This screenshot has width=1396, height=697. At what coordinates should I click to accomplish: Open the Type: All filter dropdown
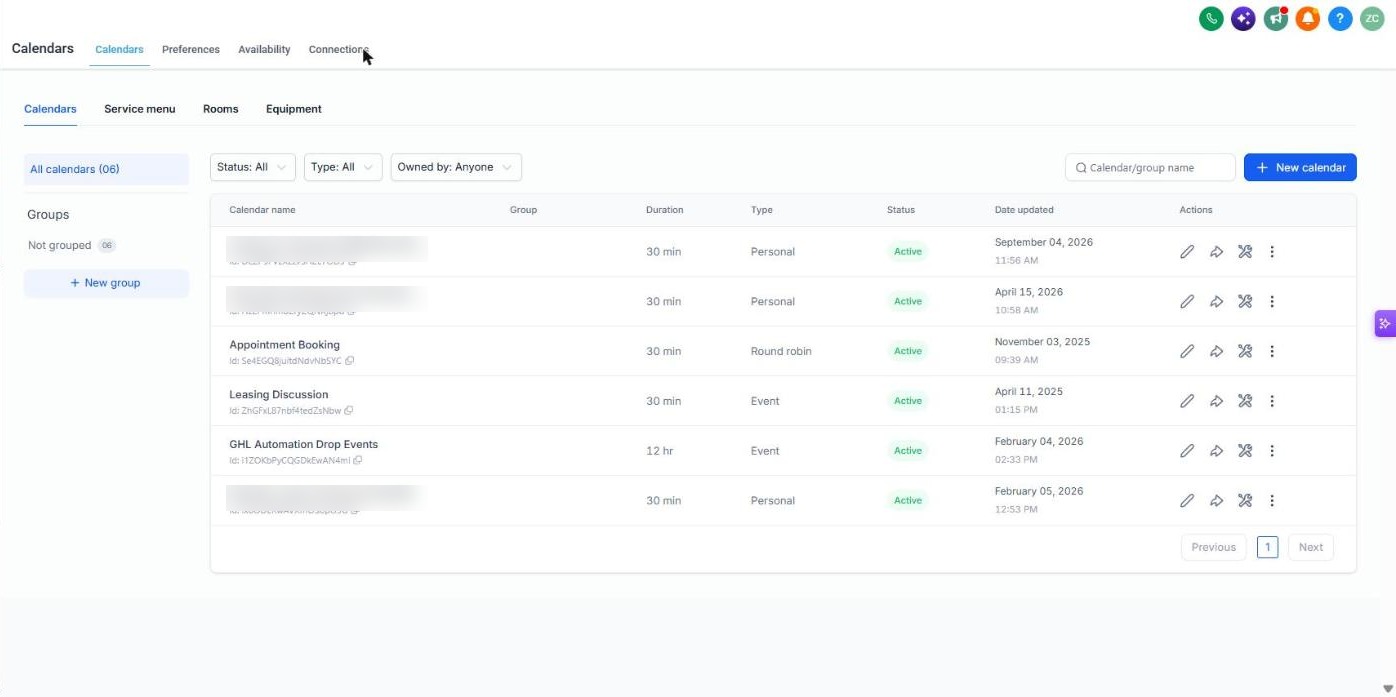coord(343,167)
